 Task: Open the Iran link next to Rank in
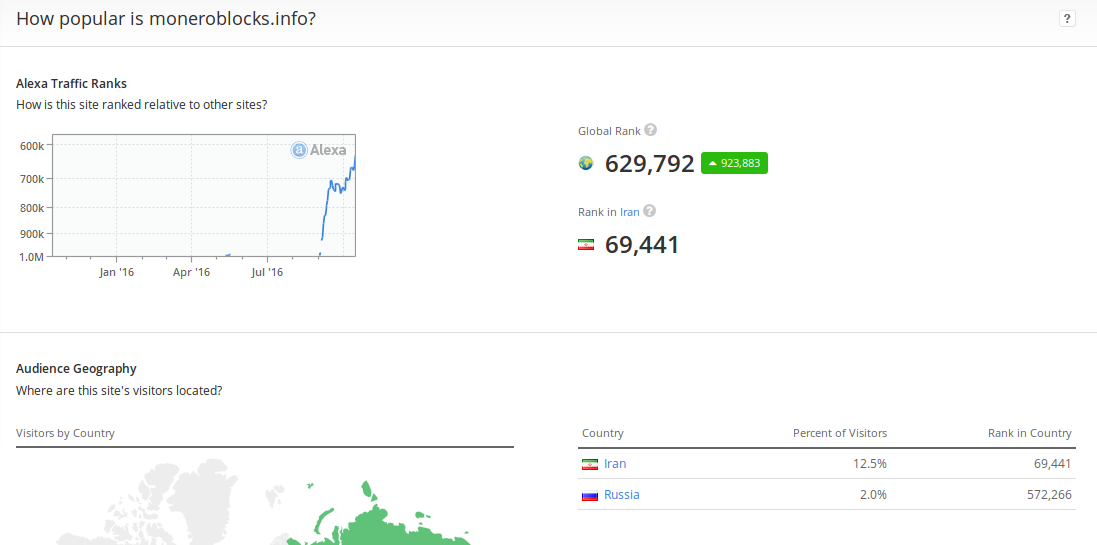tap(630, 211)
